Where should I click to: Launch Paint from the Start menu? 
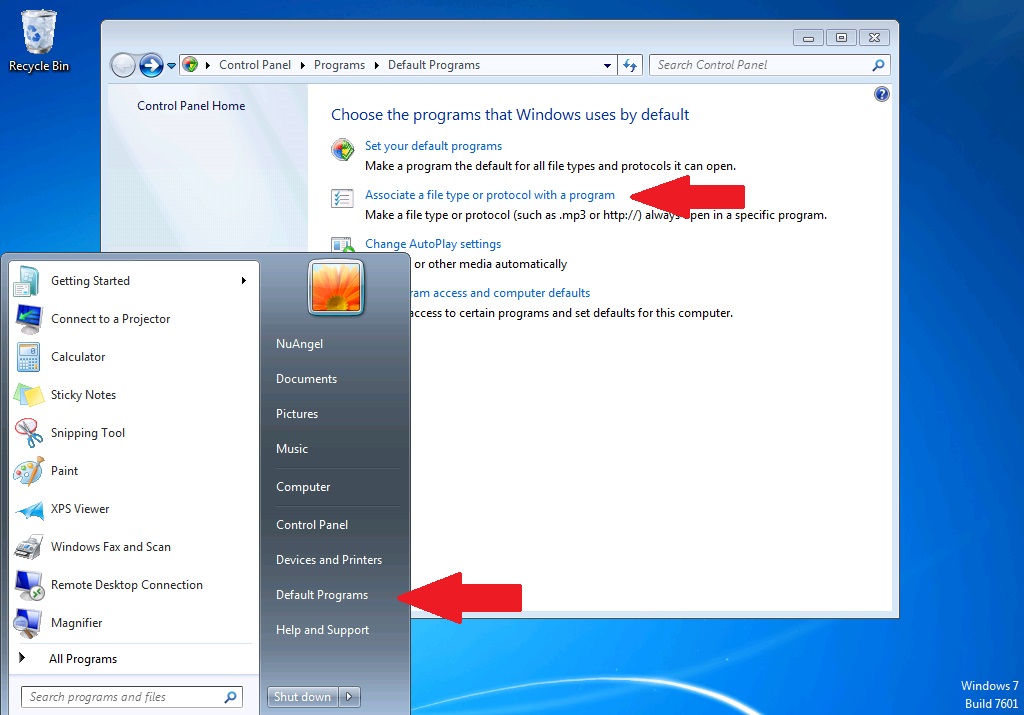(66, 471)
